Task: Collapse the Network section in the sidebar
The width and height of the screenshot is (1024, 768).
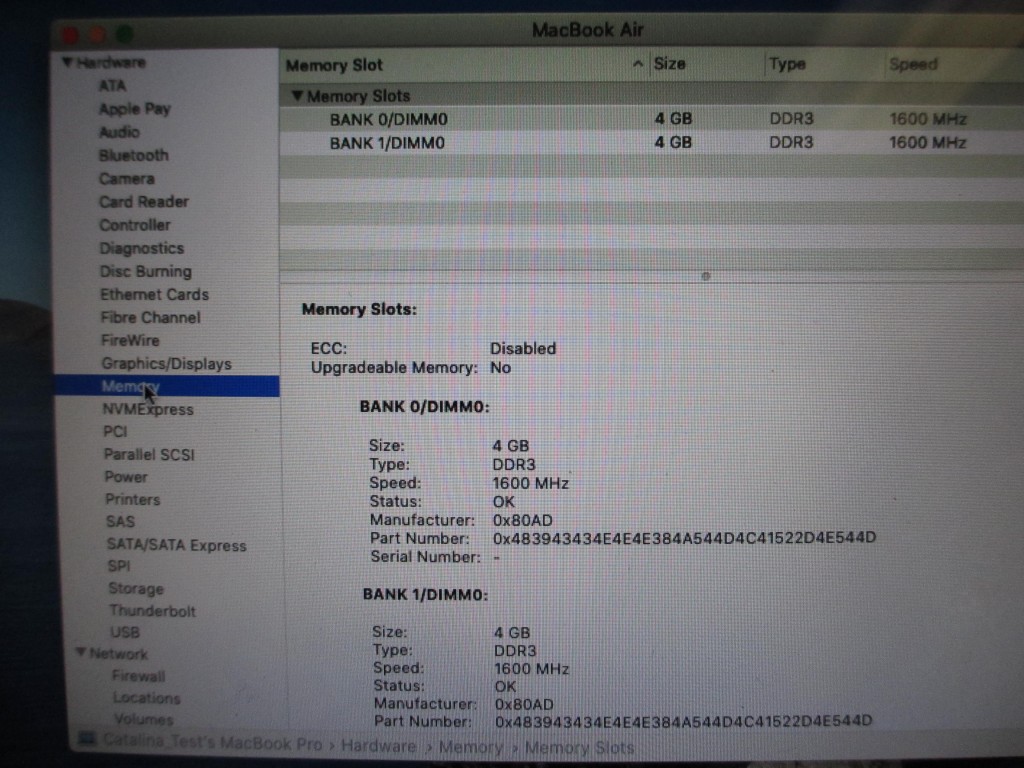Action: 80,652
